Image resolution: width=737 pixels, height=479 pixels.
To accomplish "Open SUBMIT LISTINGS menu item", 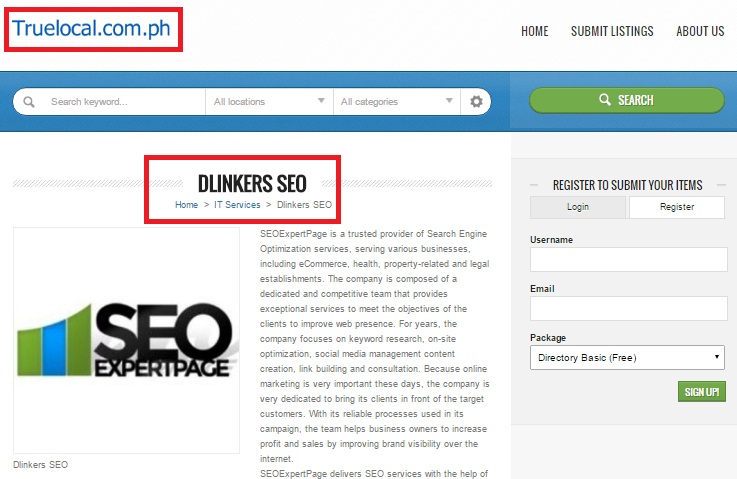I will pos(612,31).
